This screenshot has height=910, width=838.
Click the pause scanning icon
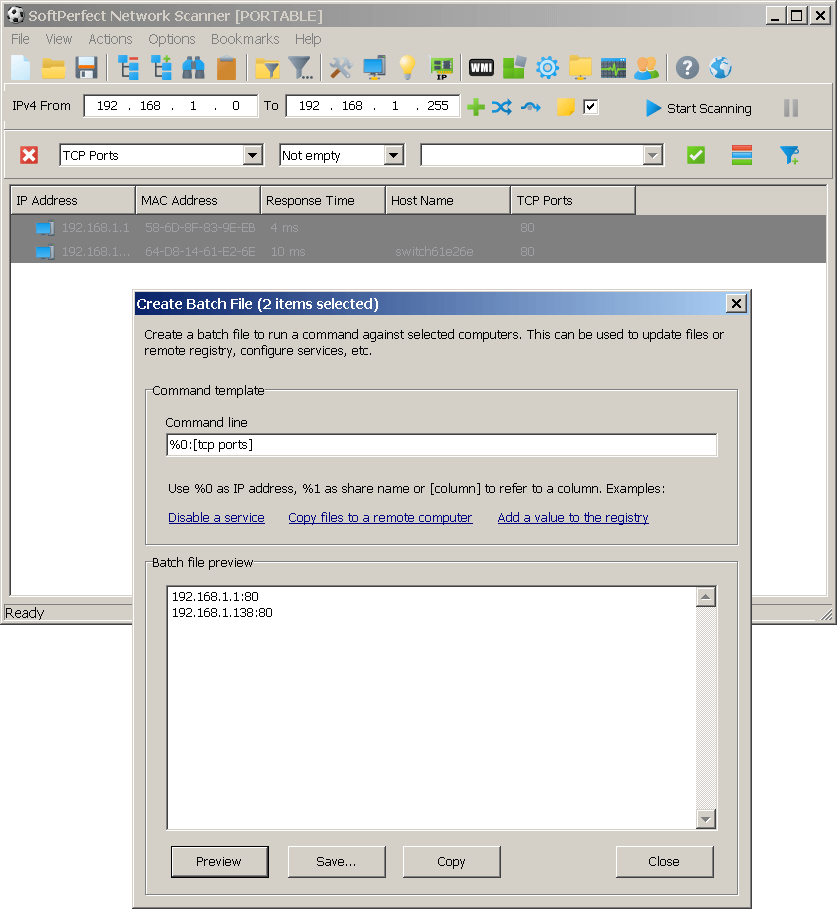click(x=791, y=108)
